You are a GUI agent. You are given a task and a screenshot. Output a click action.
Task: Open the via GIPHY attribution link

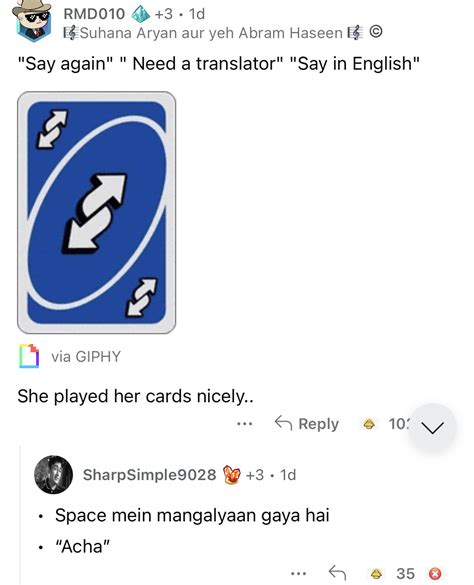click(x=86, y=357)
